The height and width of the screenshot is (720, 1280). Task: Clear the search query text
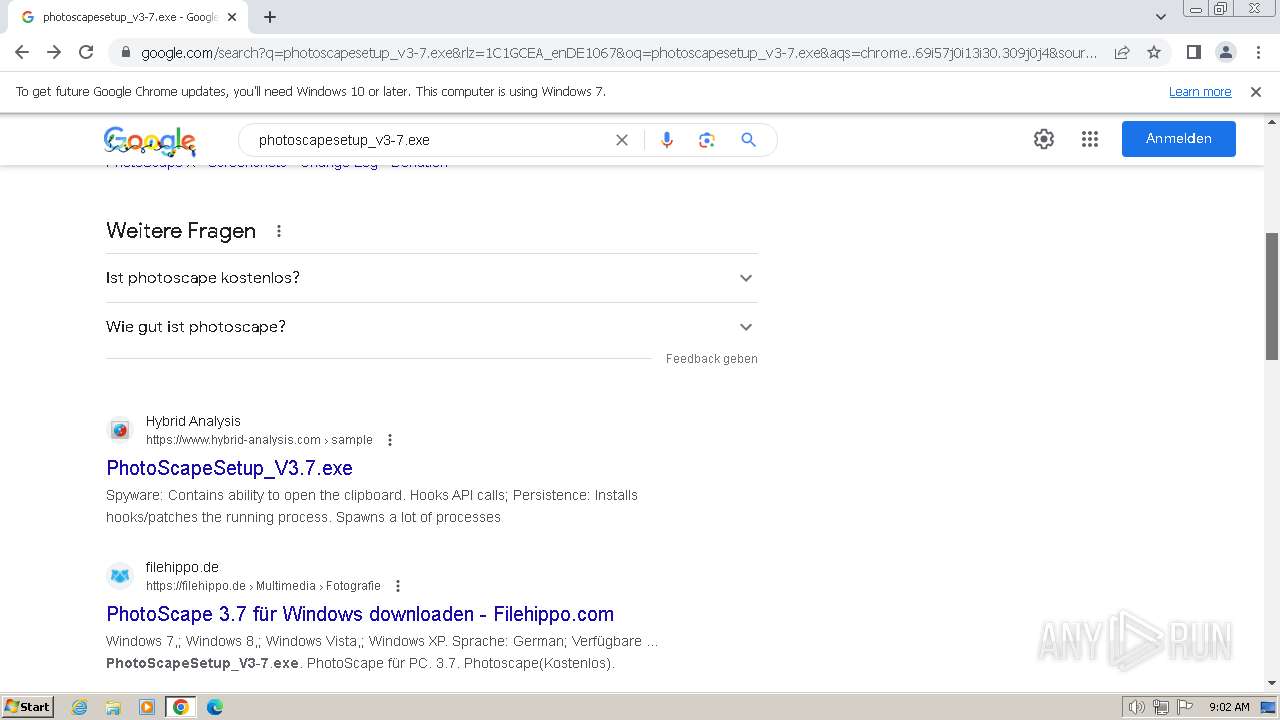click(x=622, y=140)
